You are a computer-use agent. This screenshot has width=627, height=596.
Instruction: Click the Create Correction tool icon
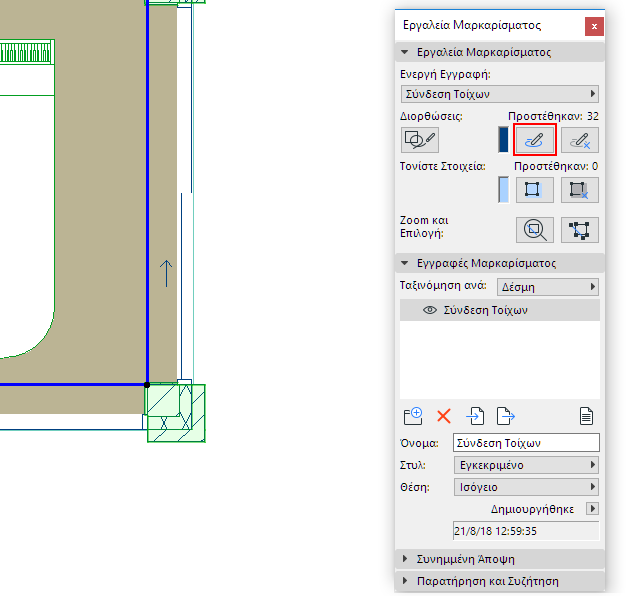tap(419, 140)
